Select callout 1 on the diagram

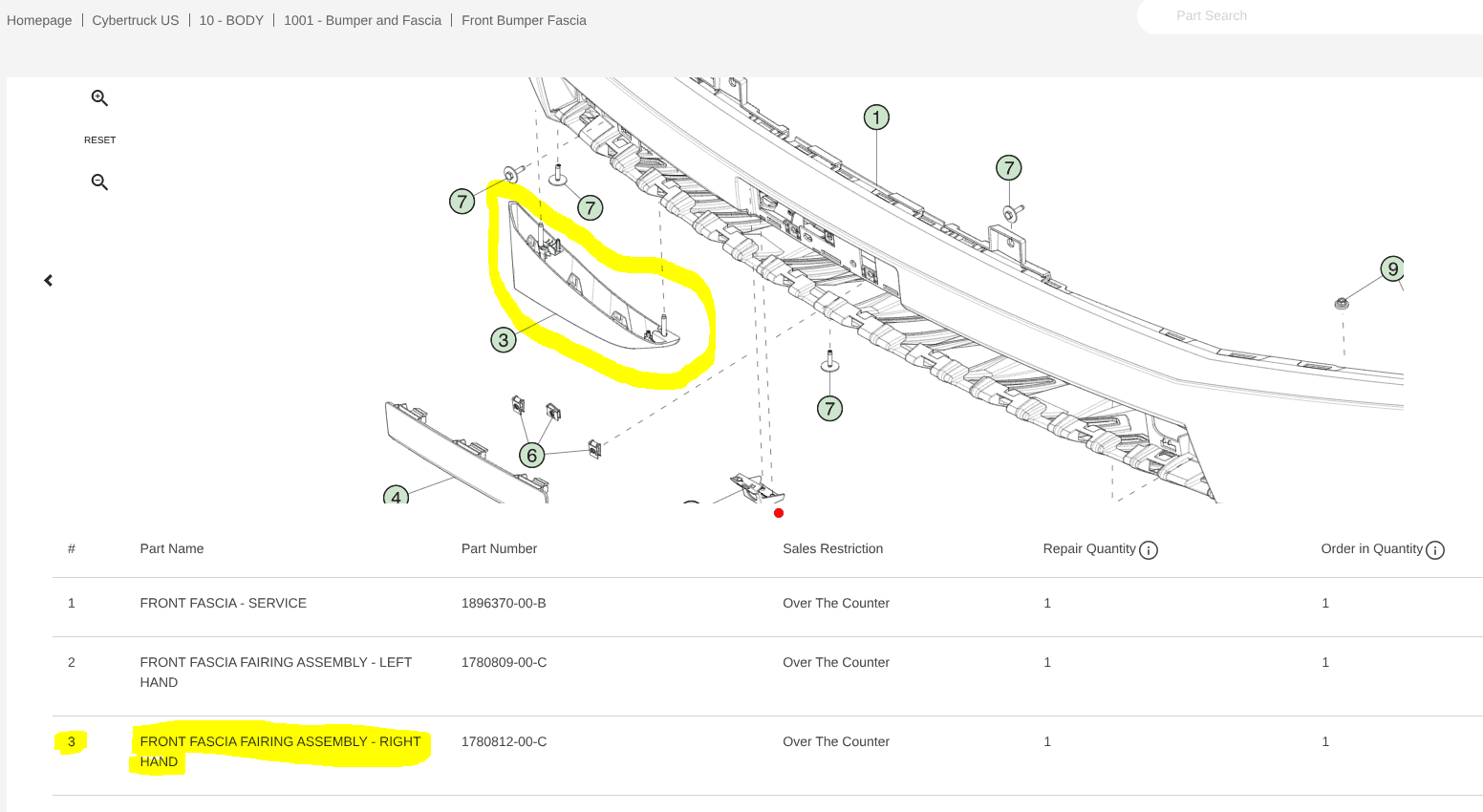876,118
